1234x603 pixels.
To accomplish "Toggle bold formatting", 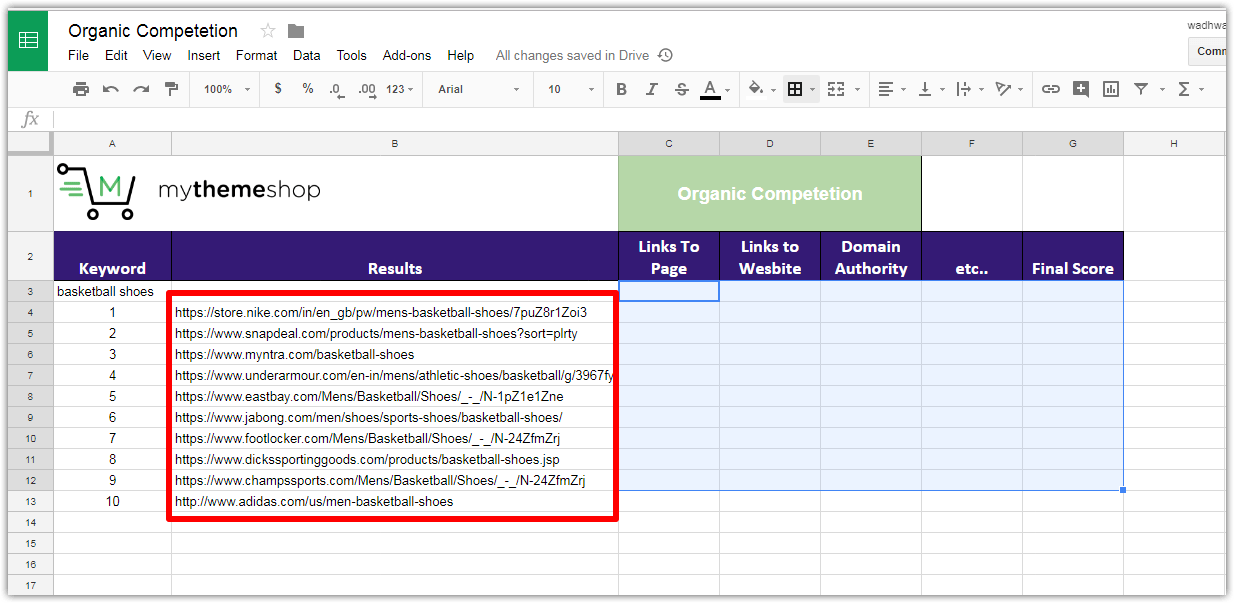I will click(622, 89).
